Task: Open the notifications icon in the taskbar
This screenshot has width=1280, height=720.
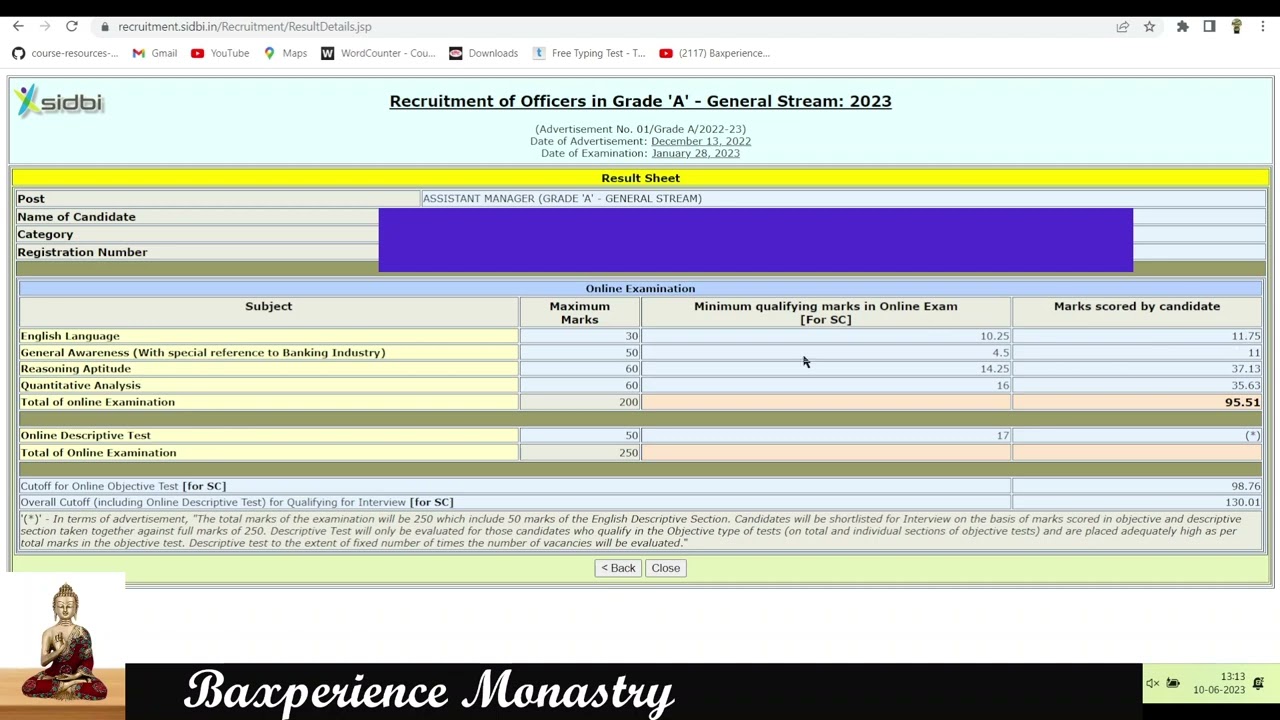Action: click(x=1258, y=684)
